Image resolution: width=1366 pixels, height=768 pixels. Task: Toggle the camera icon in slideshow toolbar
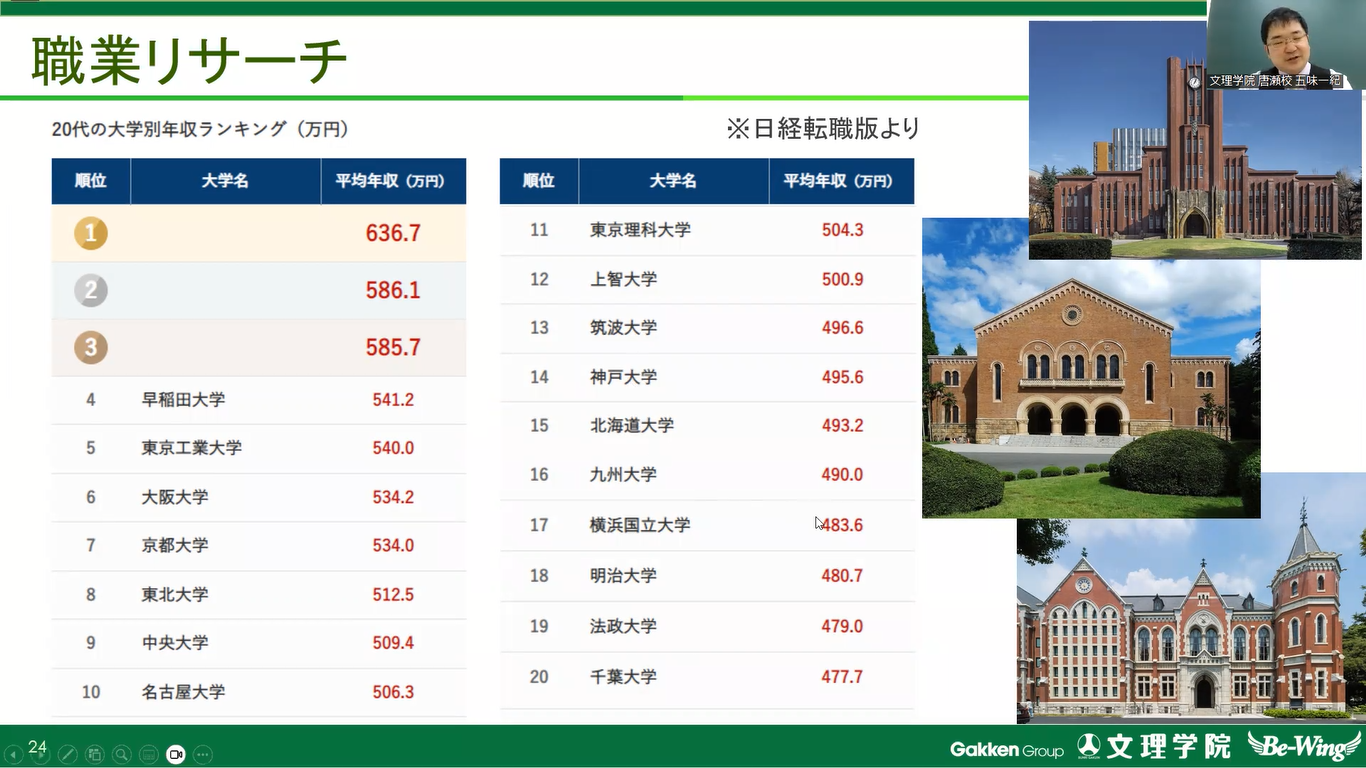pyautogui.click(x=175, y=755)
